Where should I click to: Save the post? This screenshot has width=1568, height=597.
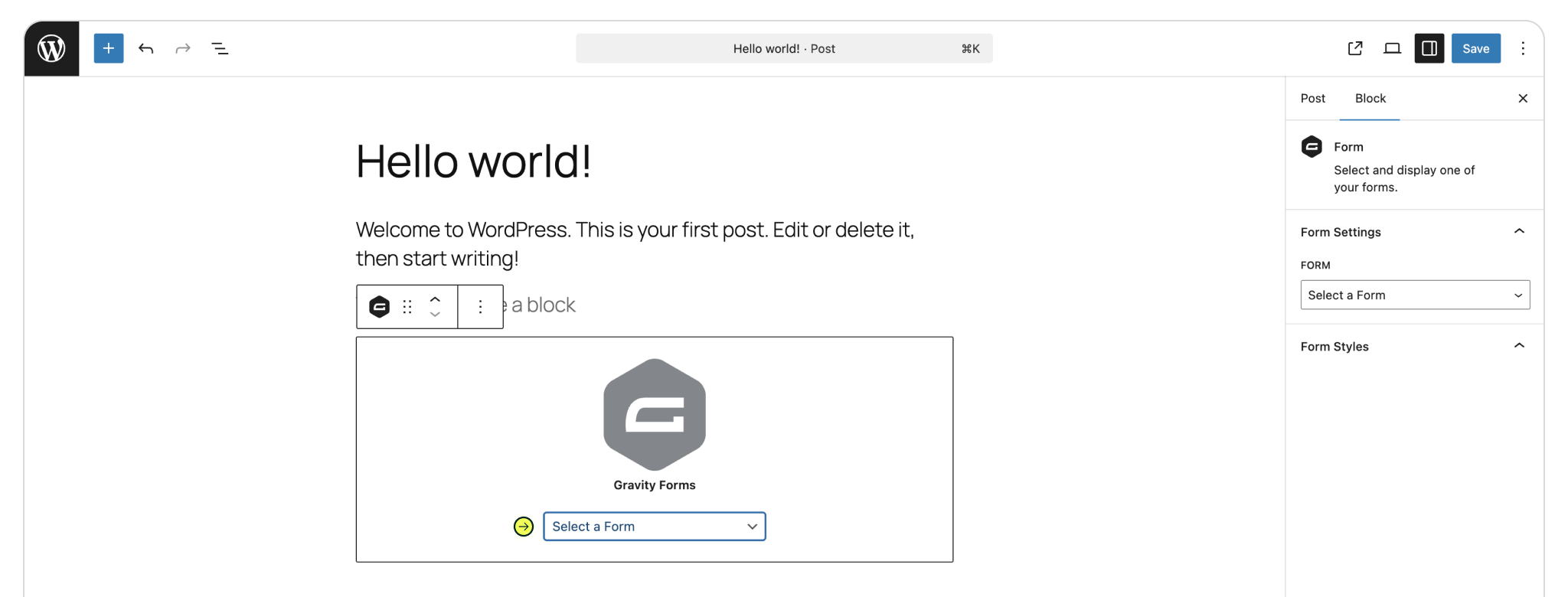1476,48
